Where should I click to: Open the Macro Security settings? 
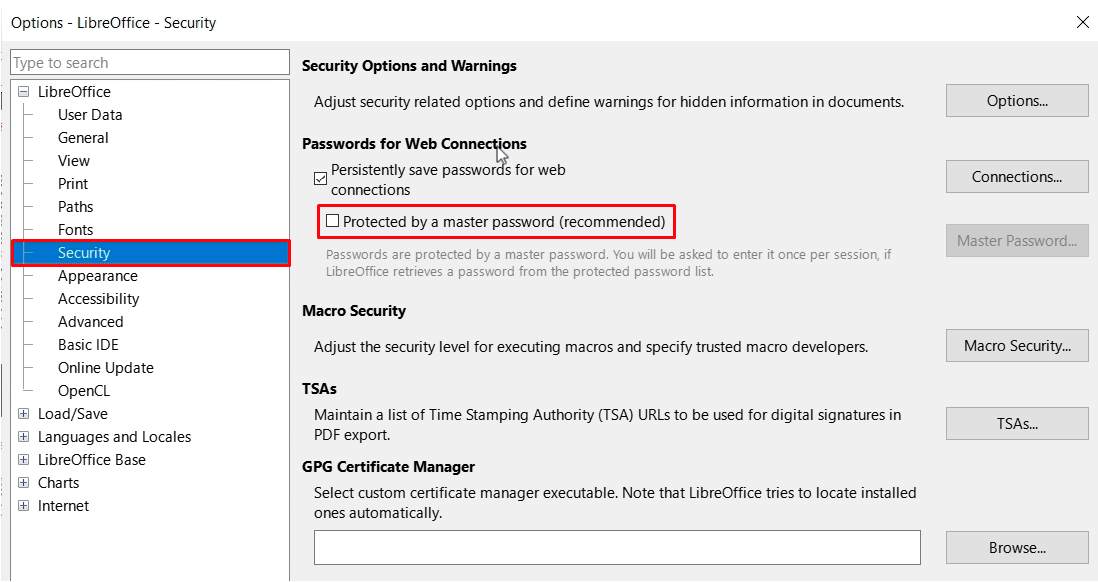tap(1016, 346)
